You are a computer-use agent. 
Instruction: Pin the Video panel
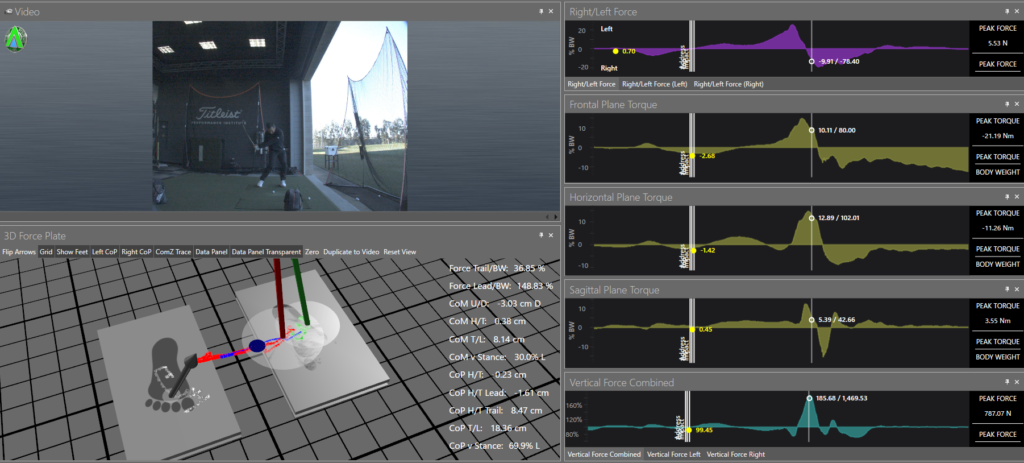(540, 11)
